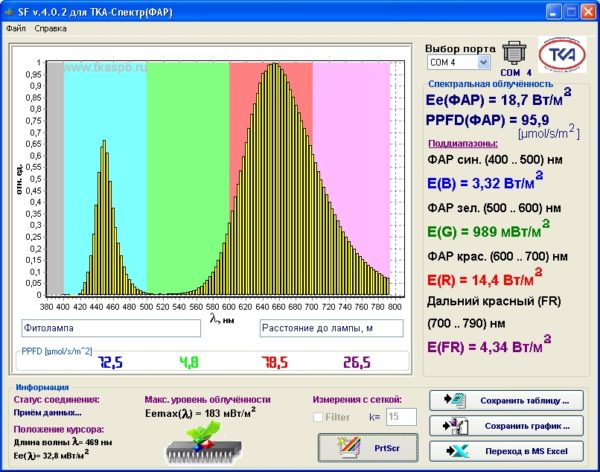
Task: Open the COM 4 port combo box
Action: (458, 62)
